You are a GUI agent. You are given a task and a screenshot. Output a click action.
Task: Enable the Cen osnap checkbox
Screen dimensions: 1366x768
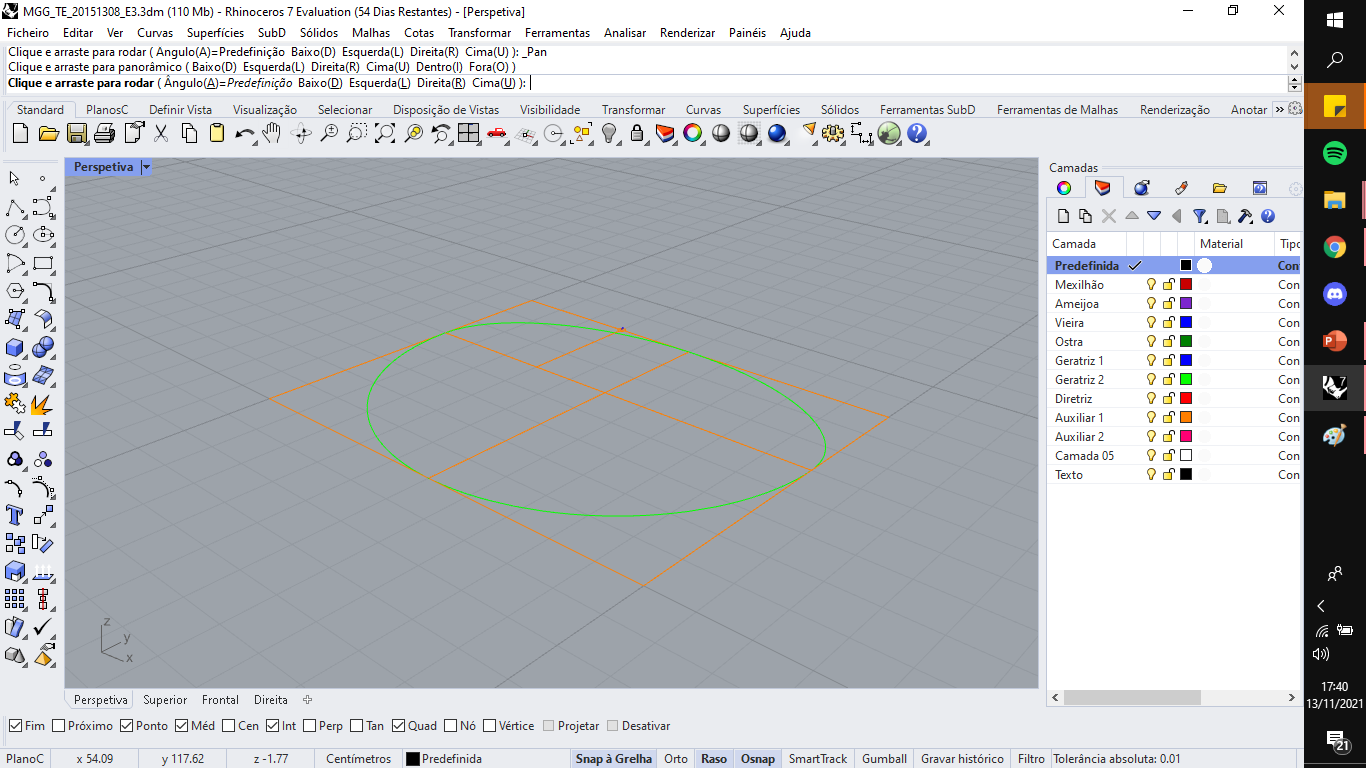pos(229,726)
